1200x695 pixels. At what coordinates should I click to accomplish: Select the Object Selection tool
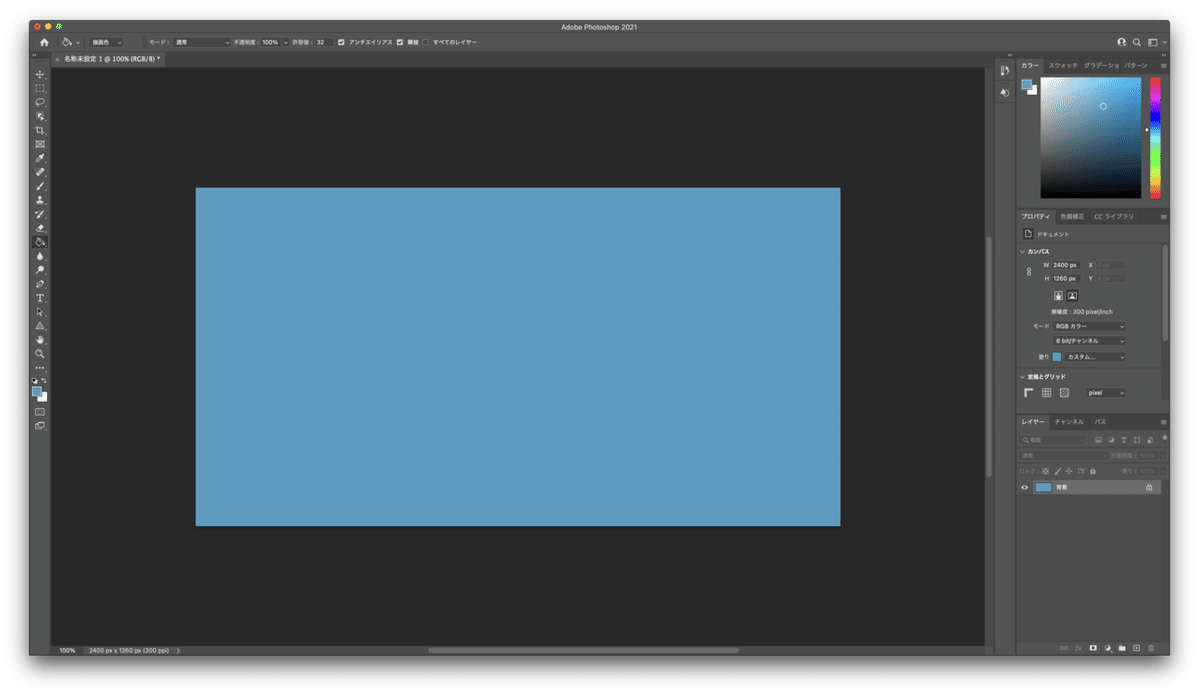pyautogui.click(x=40, y=116)
